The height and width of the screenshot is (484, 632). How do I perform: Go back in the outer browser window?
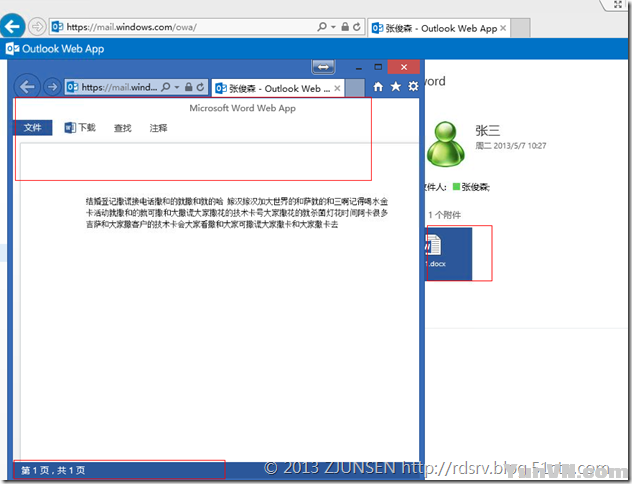point(12,27)
